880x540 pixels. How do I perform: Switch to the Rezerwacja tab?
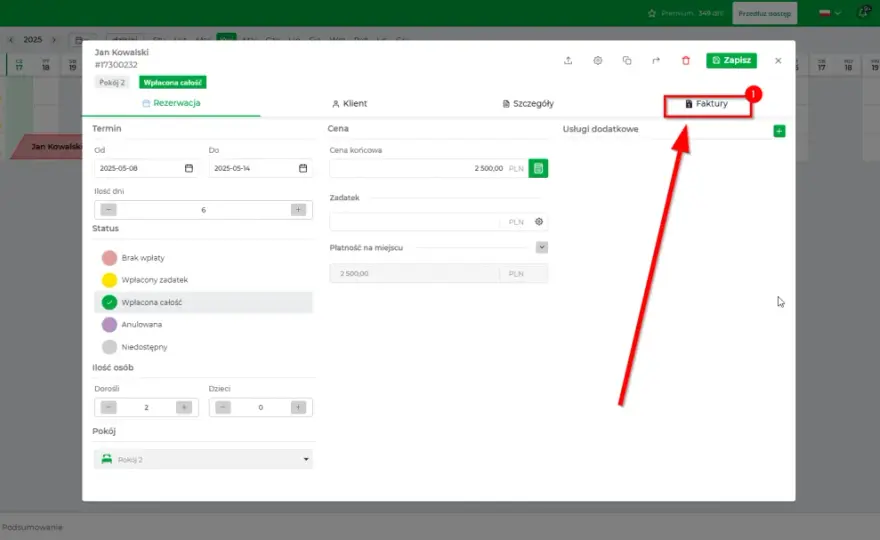tap(171, 103)
